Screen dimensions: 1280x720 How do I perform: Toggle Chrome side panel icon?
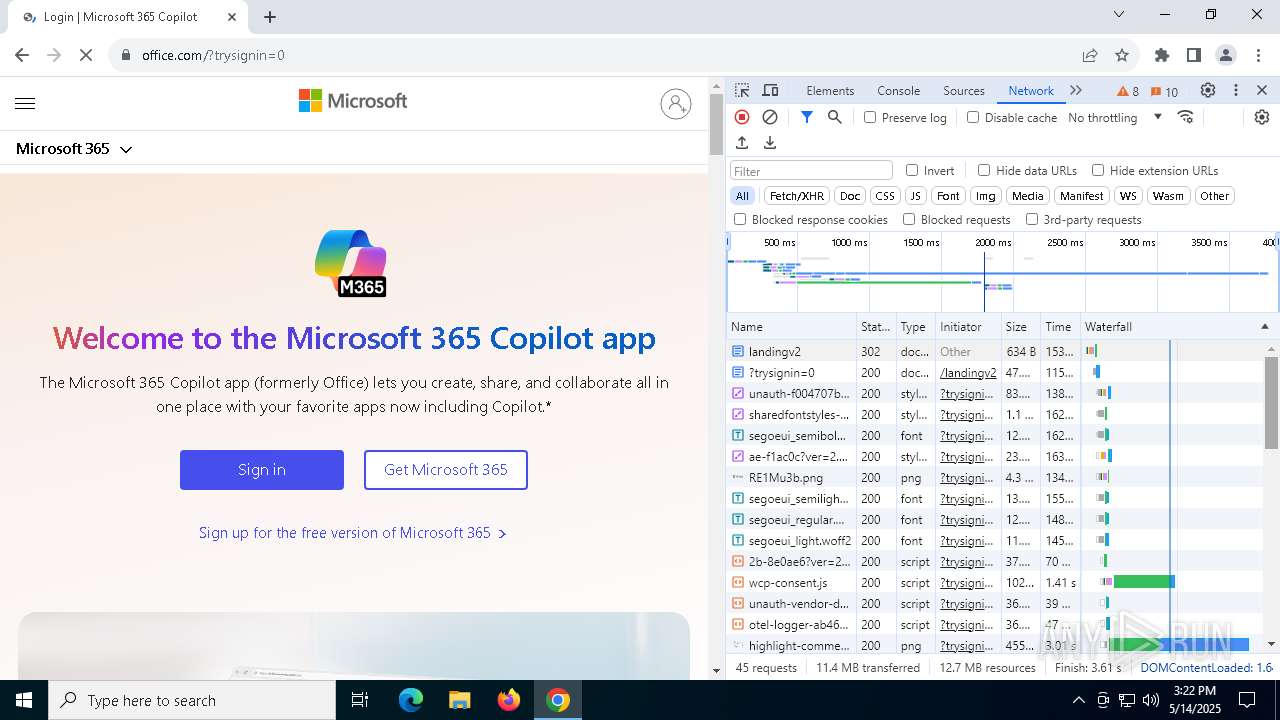(1194, 55)
